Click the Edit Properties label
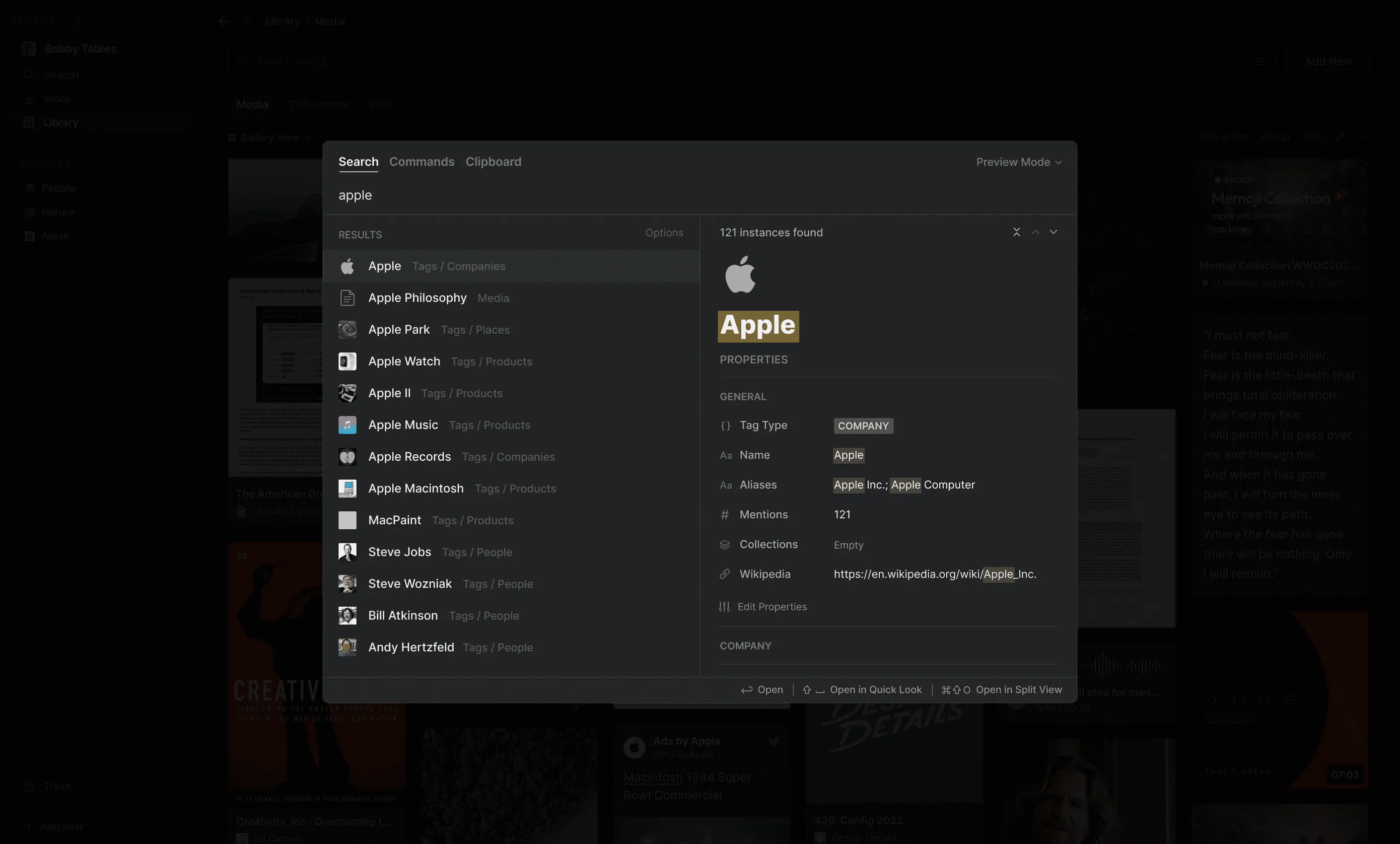The width and height of the screenshot is (1400, 844). click(771, 607)
